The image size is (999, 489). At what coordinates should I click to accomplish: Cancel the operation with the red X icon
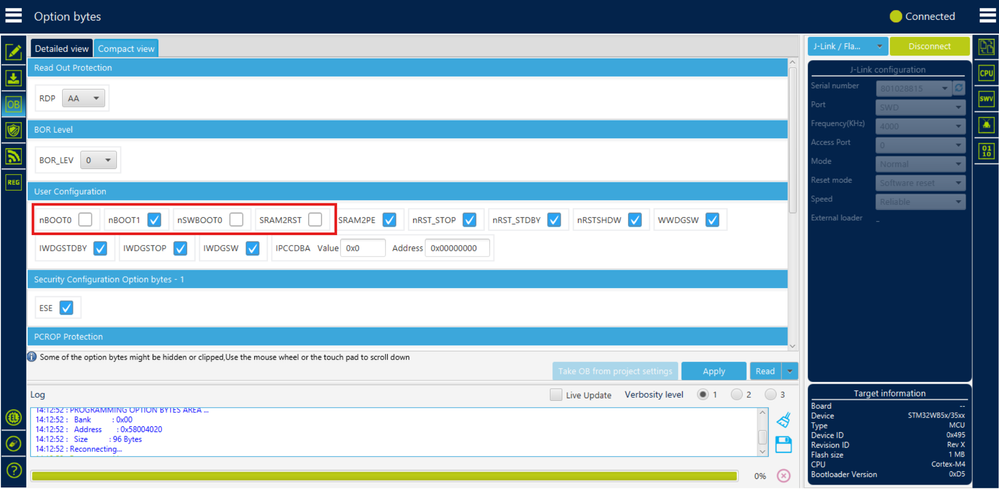tap(784, 476)
